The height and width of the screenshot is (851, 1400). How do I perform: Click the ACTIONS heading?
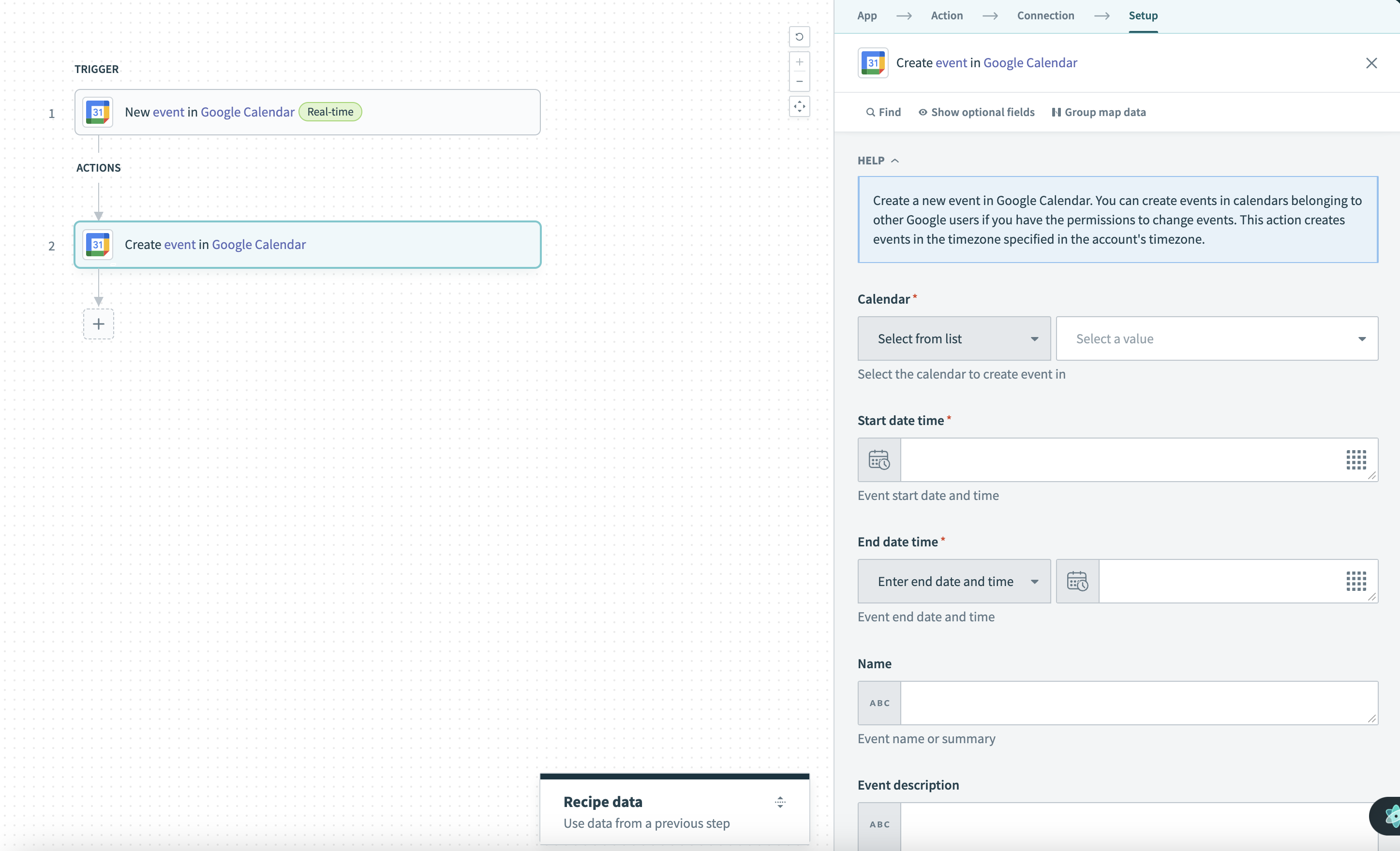(x=98, y=168)
